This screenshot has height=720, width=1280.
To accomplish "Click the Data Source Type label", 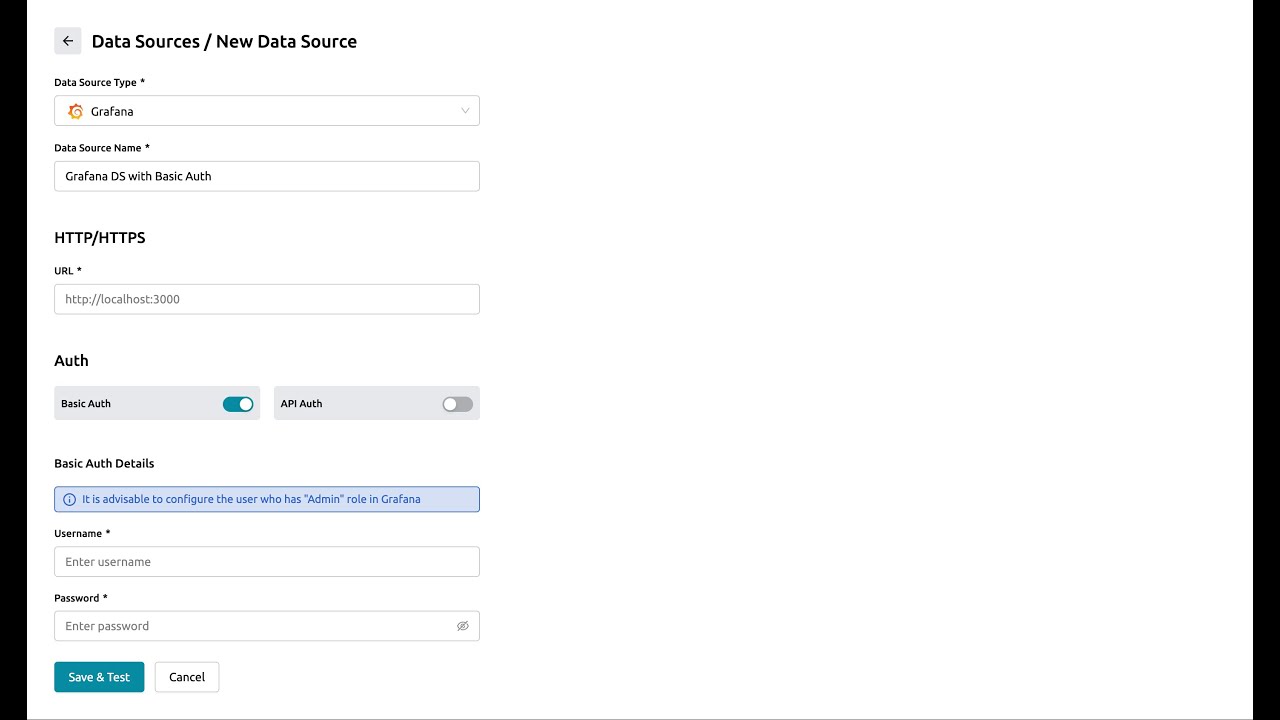I will click(96, 82).
